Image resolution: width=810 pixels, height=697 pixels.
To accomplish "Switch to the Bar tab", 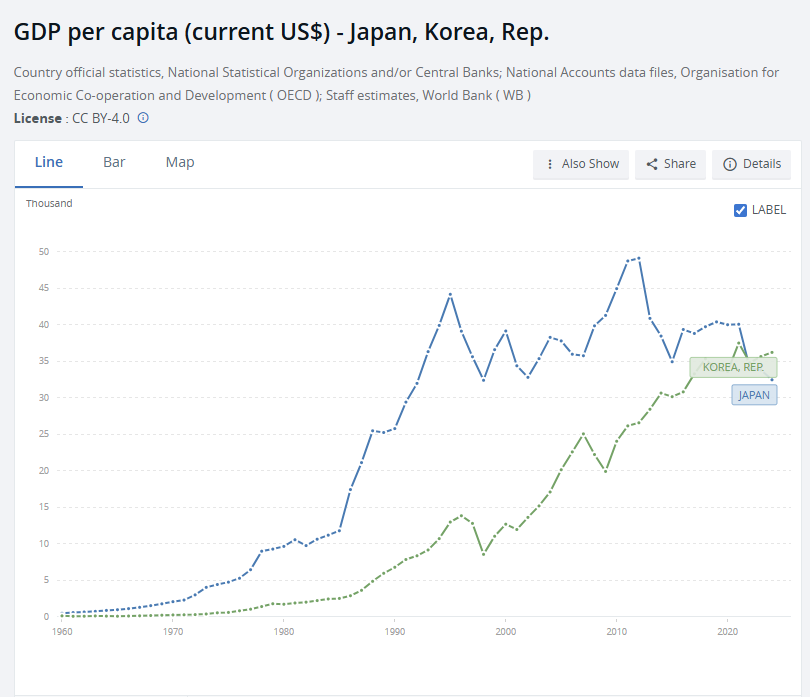I will pyautogui.click(x=114, y=162).
